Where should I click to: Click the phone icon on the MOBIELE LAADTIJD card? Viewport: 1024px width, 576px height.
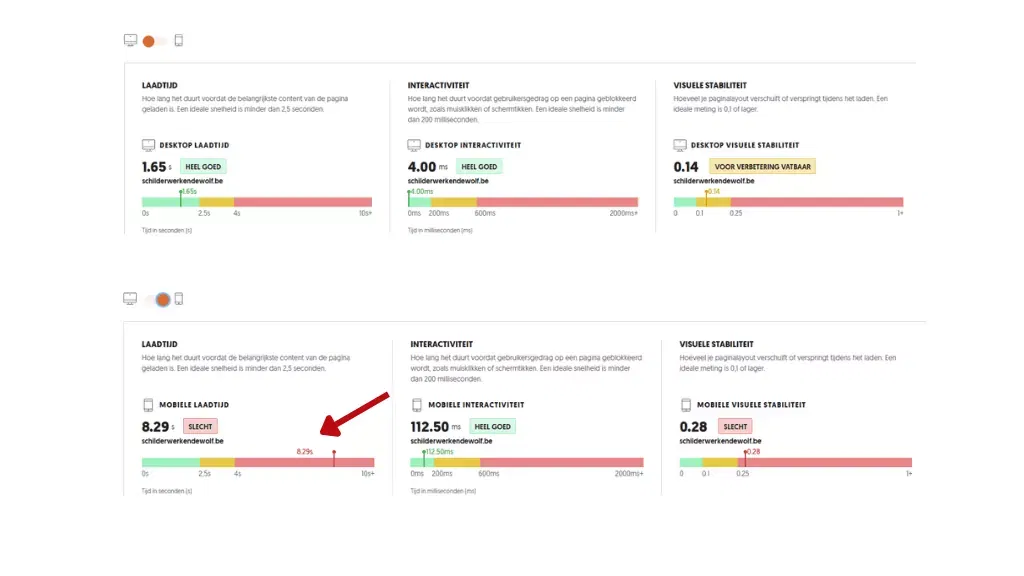(146, 405)
